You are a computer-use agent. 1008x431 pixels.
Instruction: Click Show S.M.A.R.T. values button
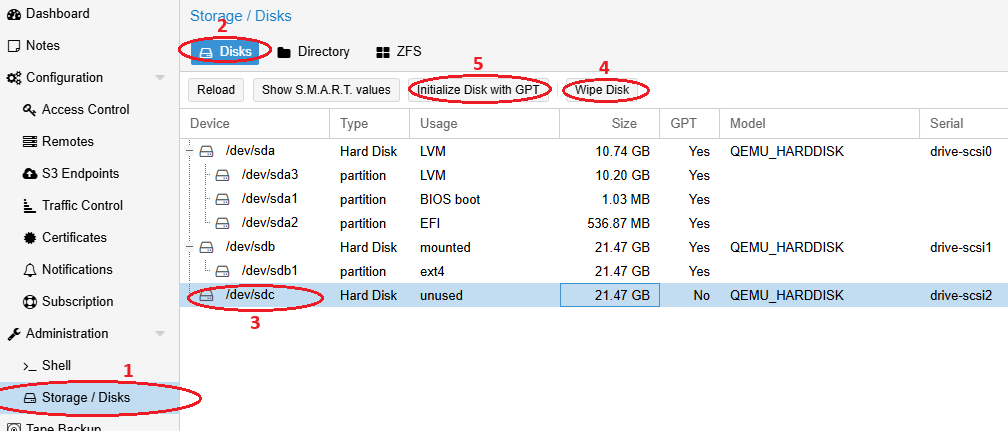click(x=326, y=90)
